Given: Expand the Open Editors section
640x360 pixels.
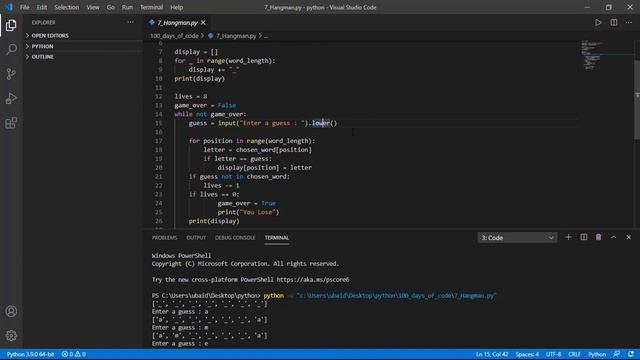Looking at the screenshot, I should (x=82, y=36).
